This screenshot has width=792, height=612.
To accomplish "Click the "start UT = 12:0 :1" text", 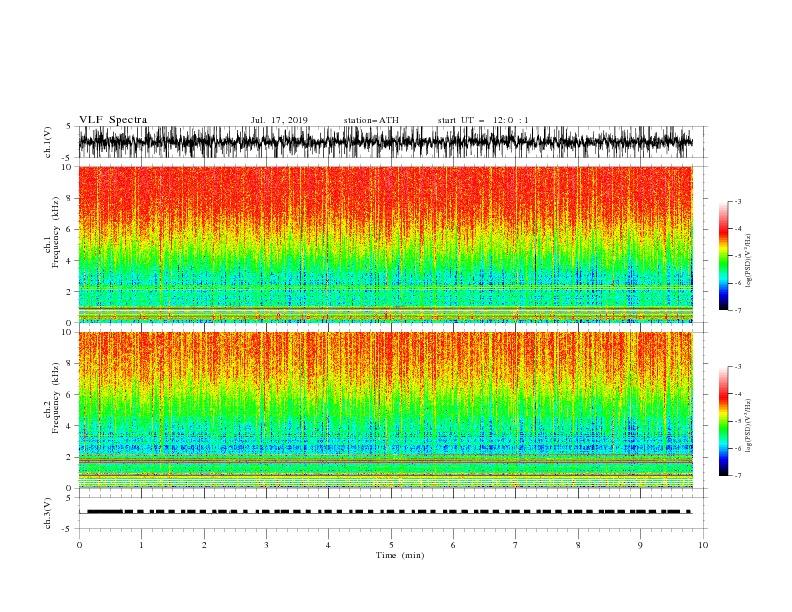I will (483, 120).
